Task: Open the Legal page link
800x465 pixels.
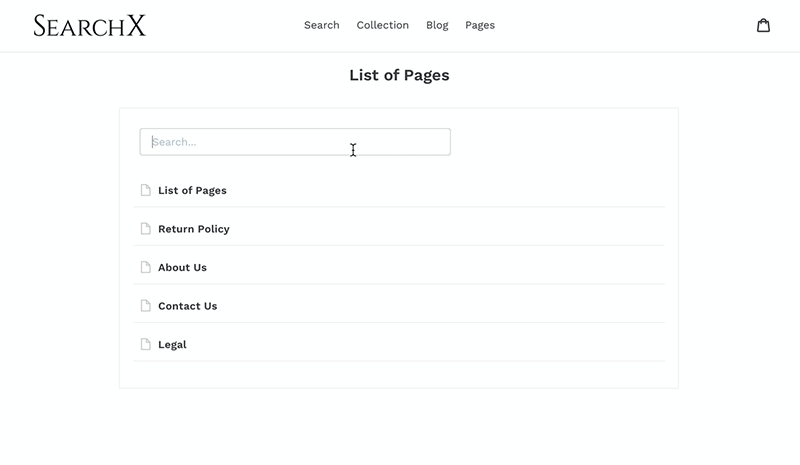Action: coord(172,344)
